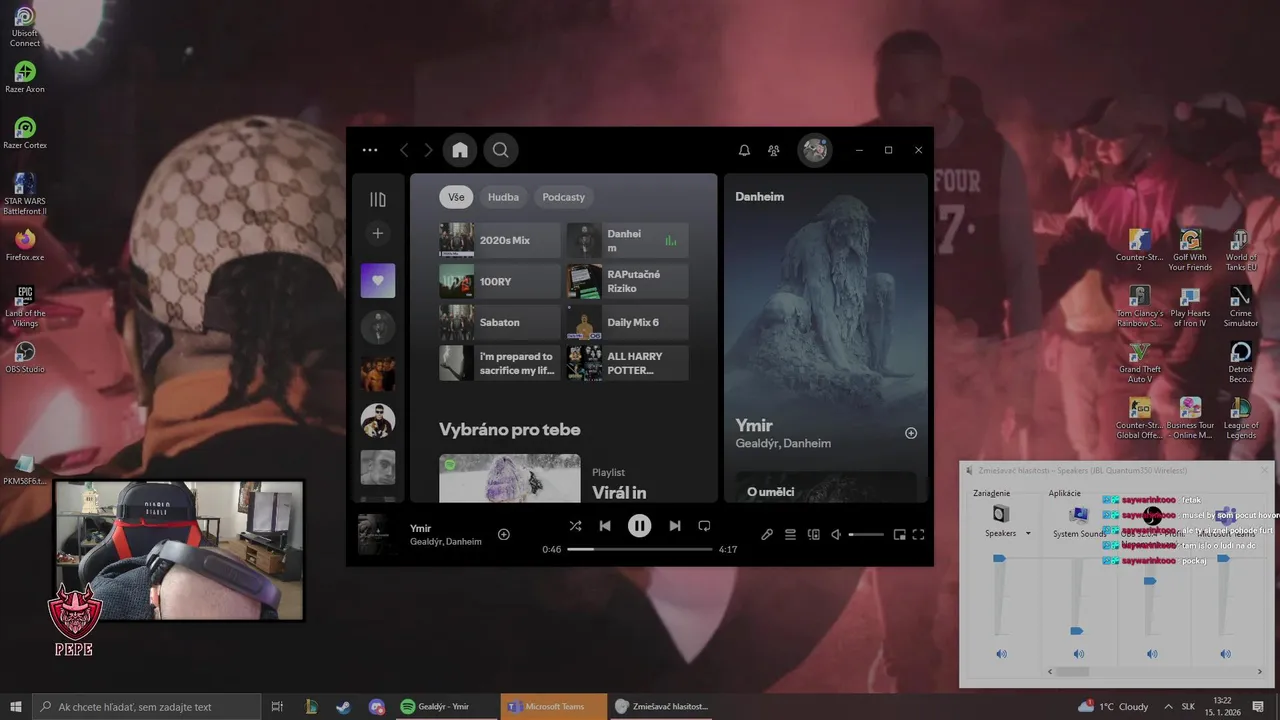The width and height of the screenshot is (1280, 720).
Task: Open Steam from the taskbar
Action: click(343, 707)
